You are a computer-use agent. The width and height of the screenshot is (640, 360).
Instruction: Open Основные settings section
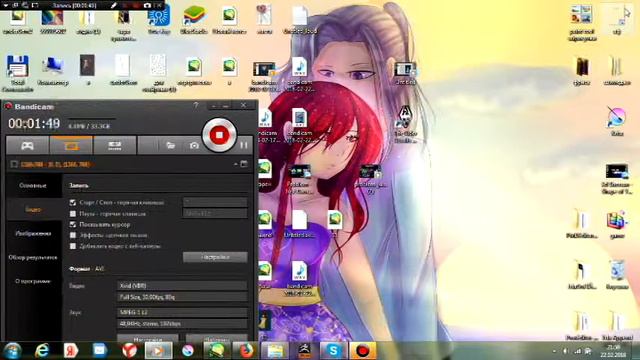pyautogui.click(x=33, y=186)
